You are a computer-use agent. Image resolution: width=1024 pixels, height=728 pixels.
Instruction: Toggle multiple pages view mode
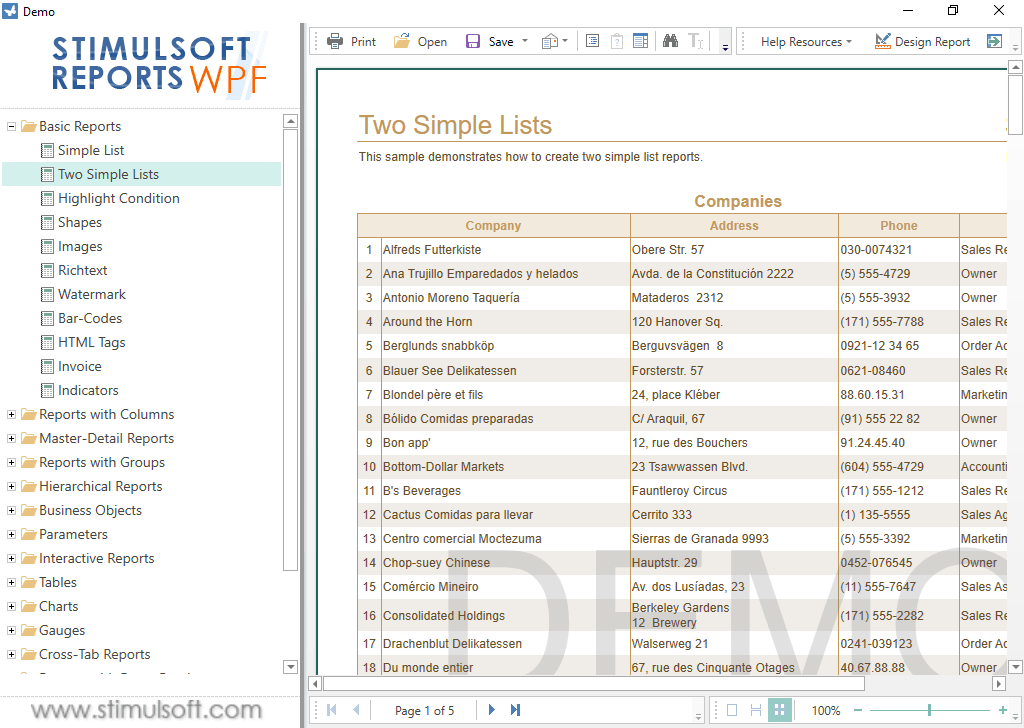pos(779,709)
